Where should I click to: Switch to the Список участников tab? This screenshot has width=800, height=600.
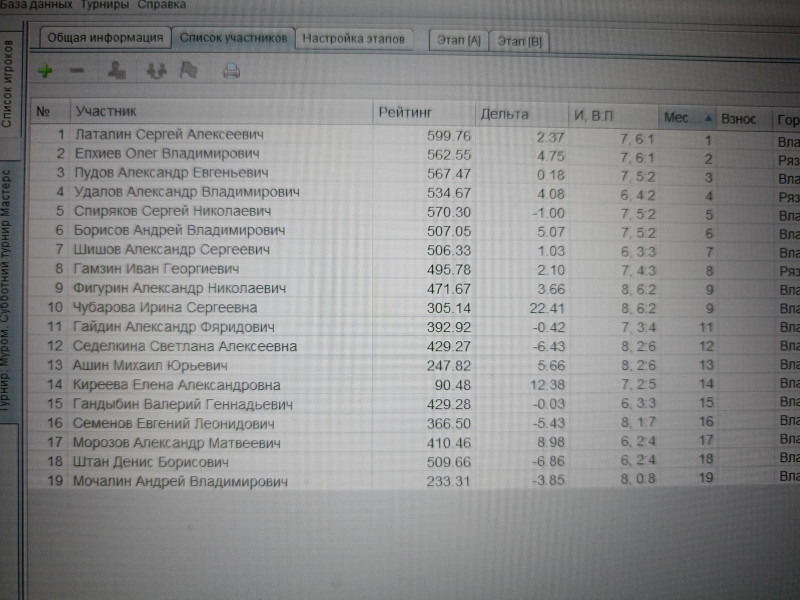tap(233, 38)
